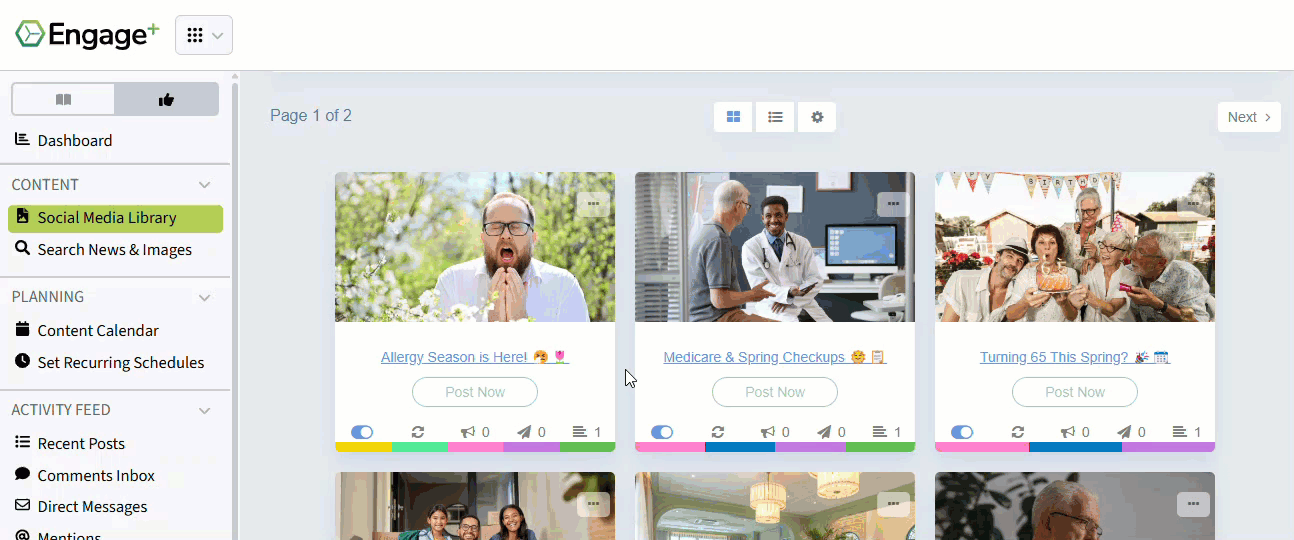The image size is (1294, 540).
Task: Click the 'Page 1 of 2' text
Action: coord(311,116)
